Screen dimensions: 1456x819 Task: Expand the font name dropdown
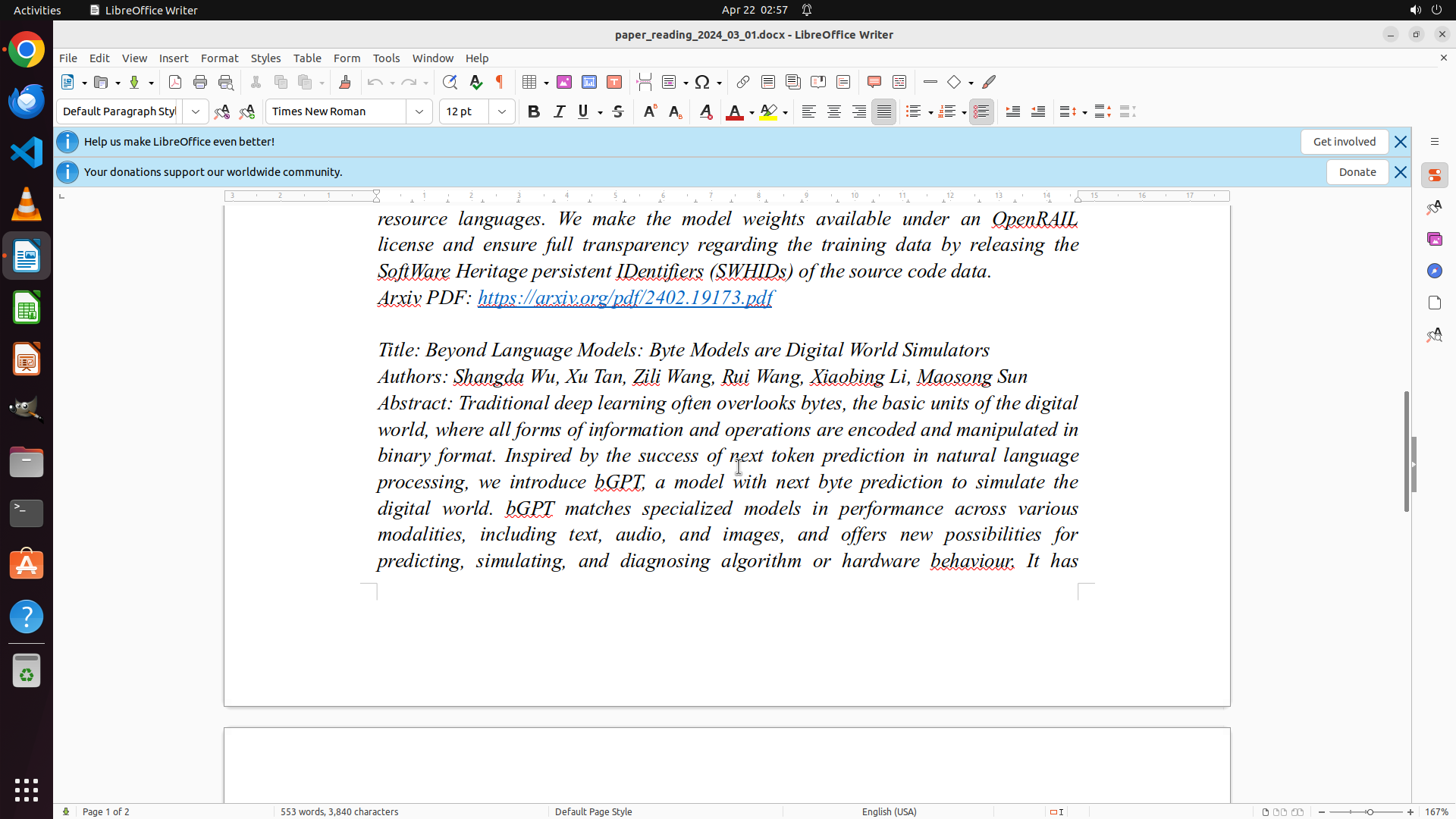coord(419,111)
